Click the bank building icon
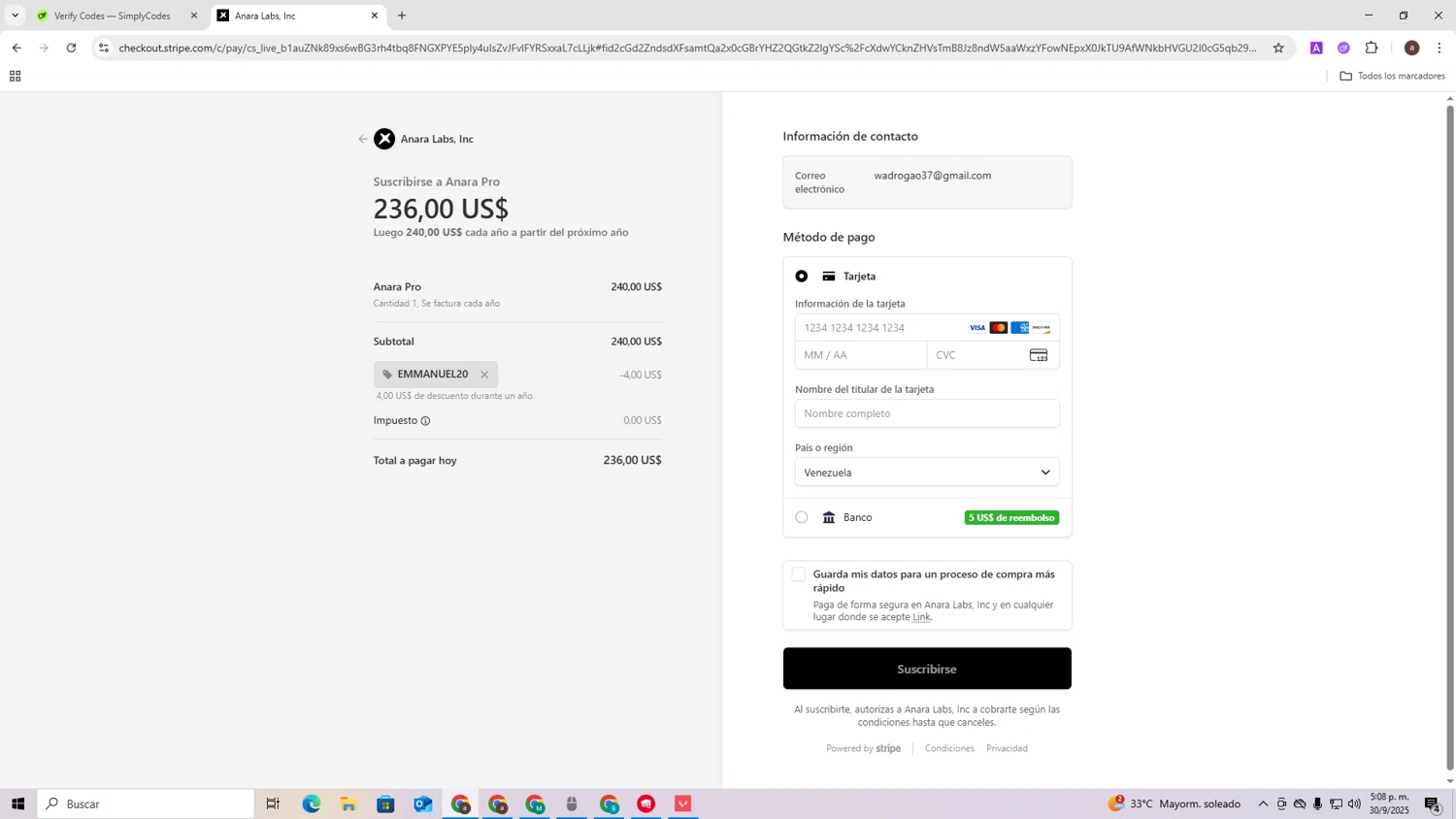 tap(829, 517)
